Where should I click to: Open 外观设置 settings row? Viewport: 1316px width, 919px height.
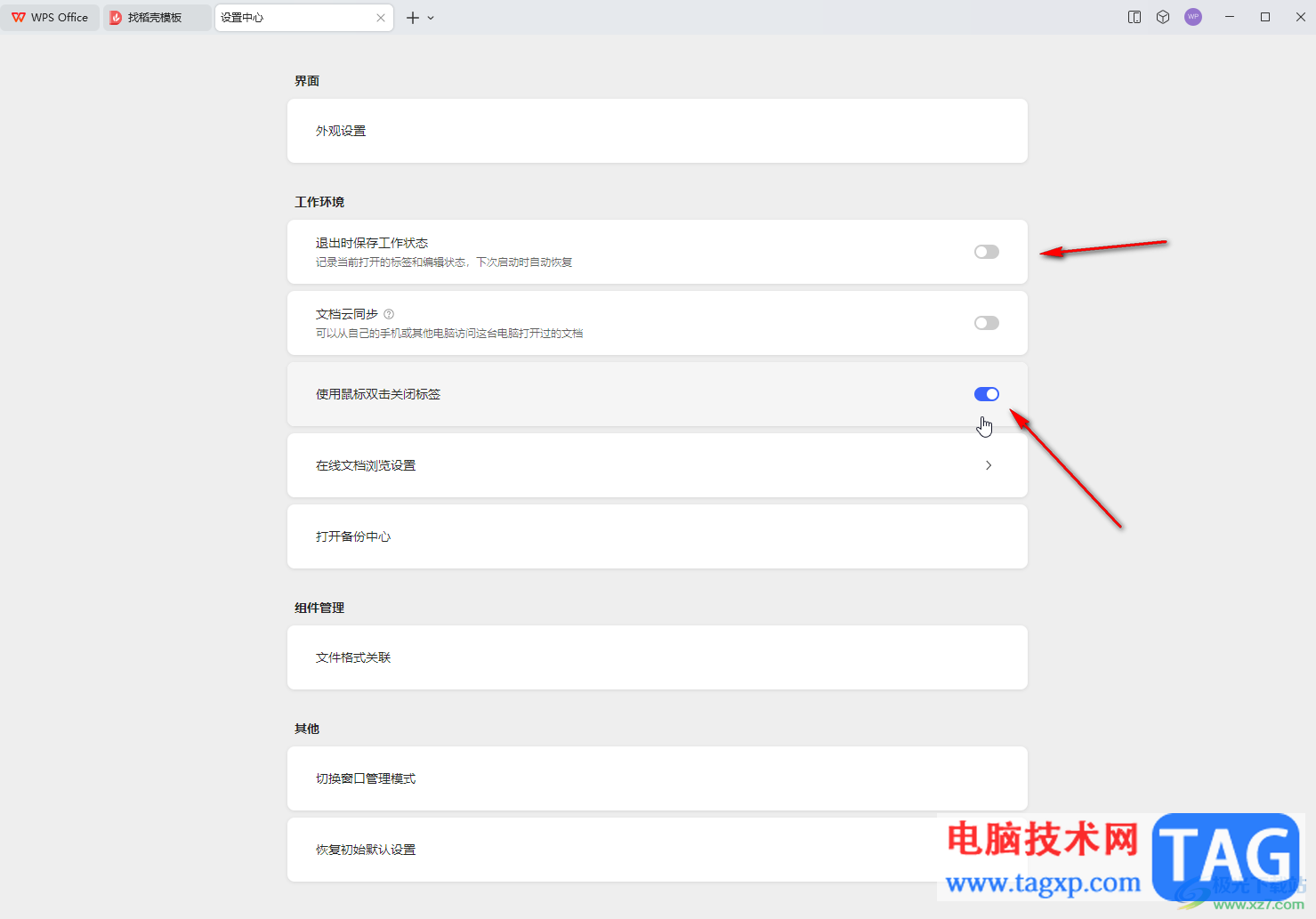coord(658,131)
